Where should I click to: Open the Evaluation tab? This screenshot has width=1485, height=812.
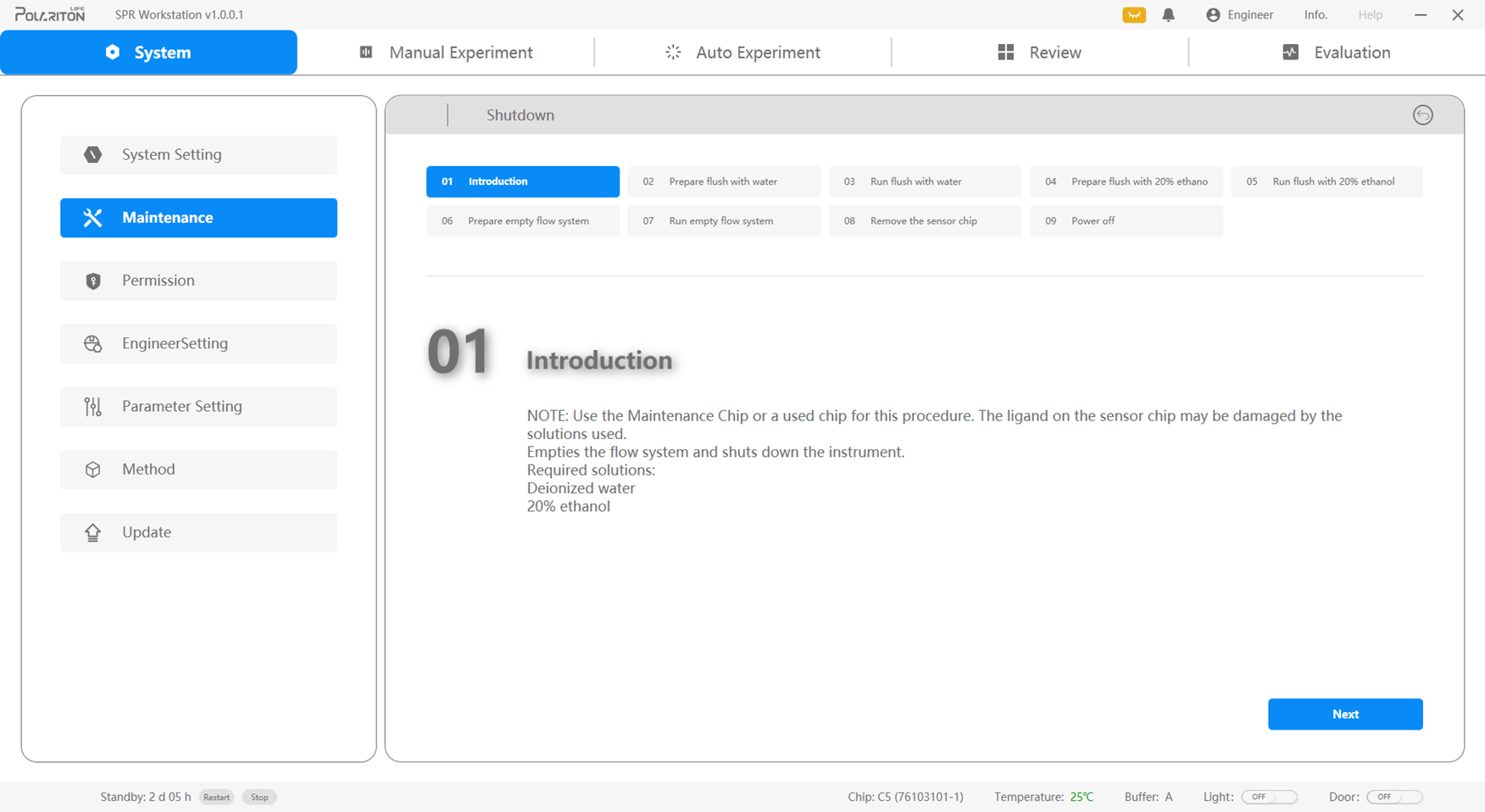(1336, 53)
